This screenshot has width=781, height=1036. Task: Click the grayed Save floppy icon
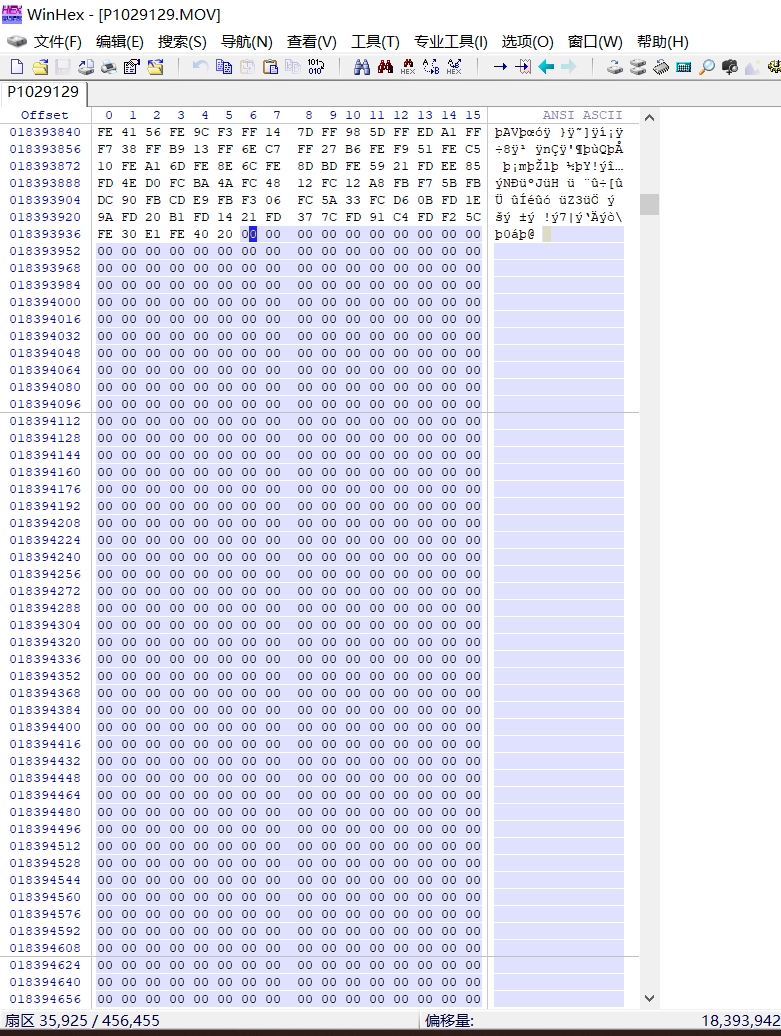click(63, 67)
